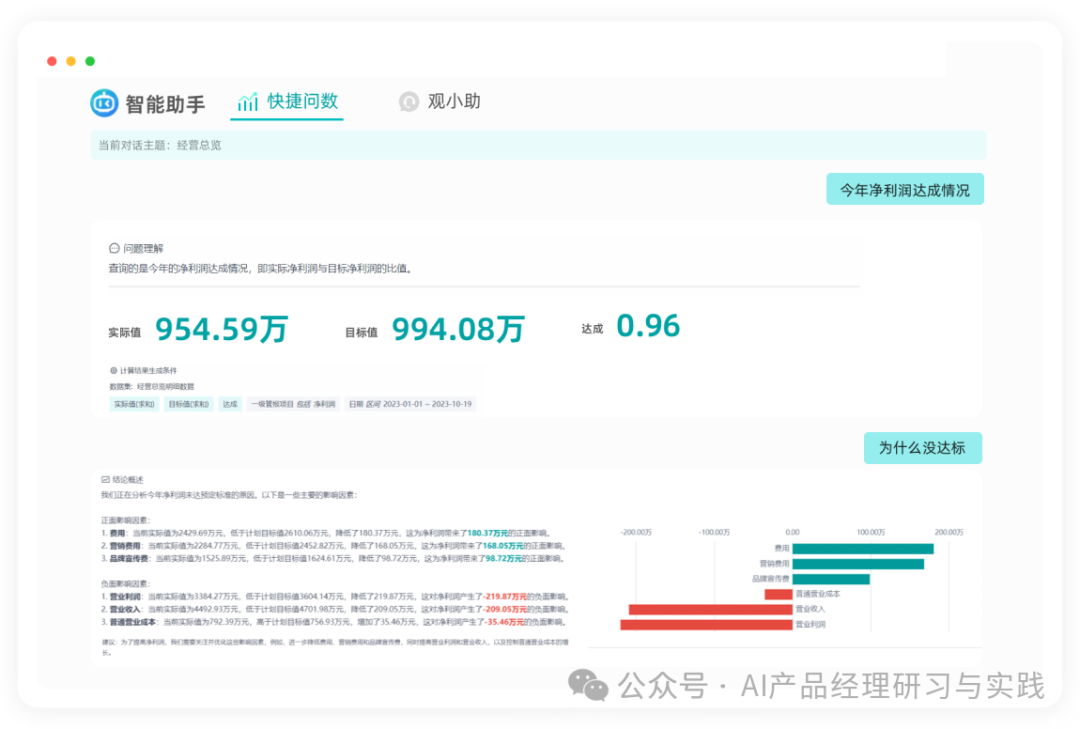Click the 计算结果生成条件 gear icon
Screen dimensions: 1080x729
pos(113,370)
